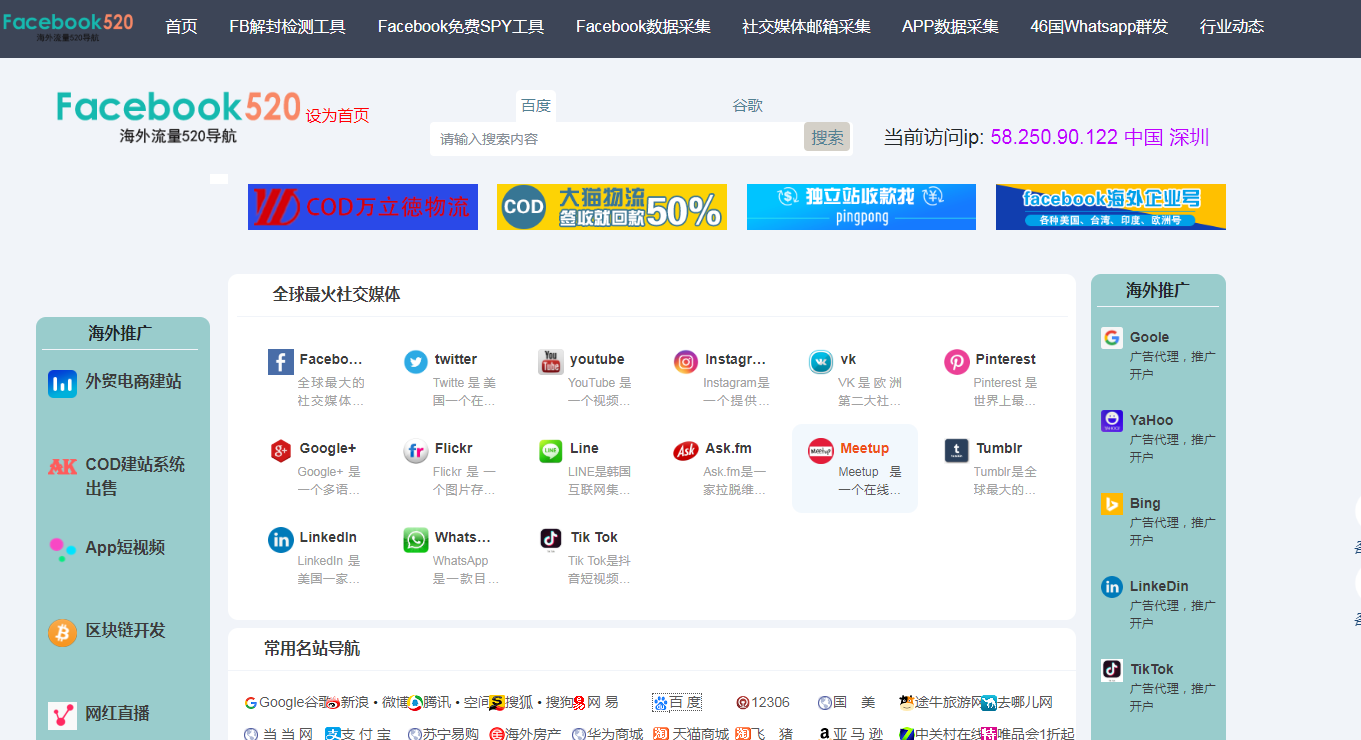The width and height of the screenshot is (1361, 740).
Task: Click the Google+ red icon
Action: point(281,451)
